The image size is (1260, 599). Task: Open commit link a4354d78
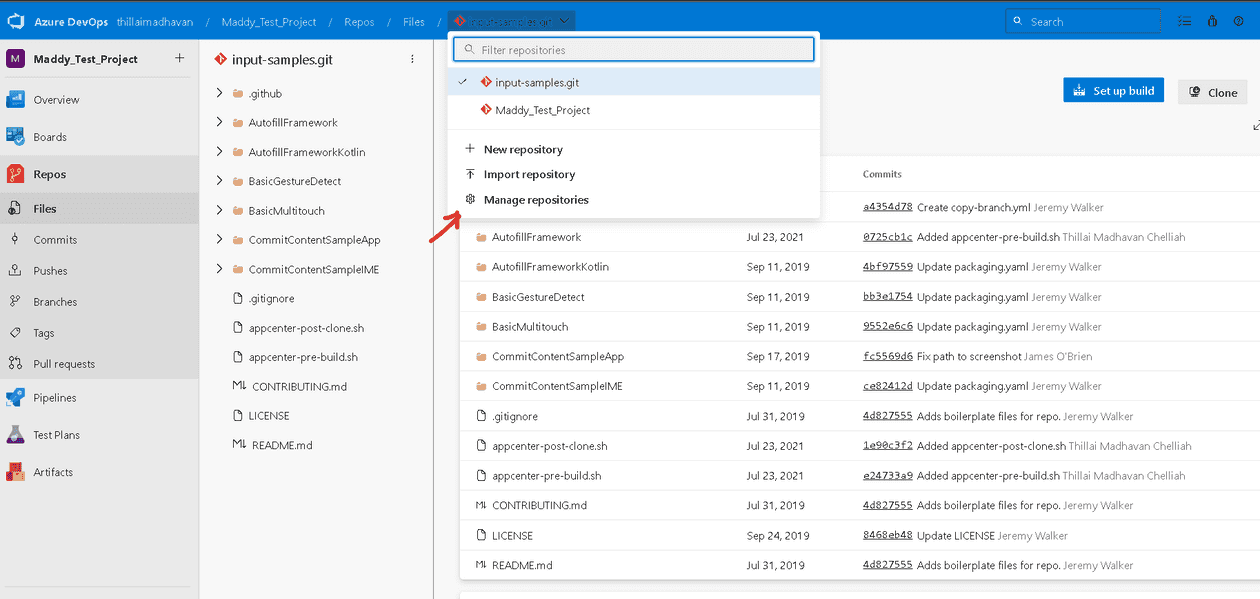[886, 207]
